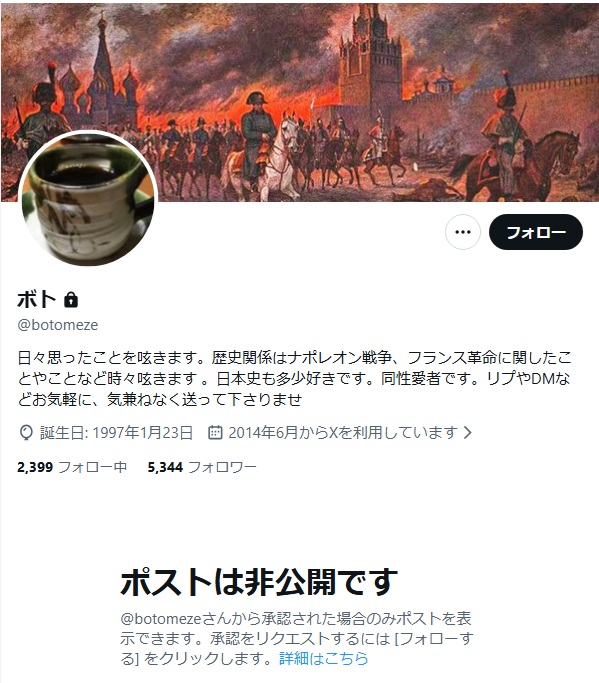Expand the chevron after Xを利用しています
The height and width of the screenshot is (683, 599).
click(467, 433)
